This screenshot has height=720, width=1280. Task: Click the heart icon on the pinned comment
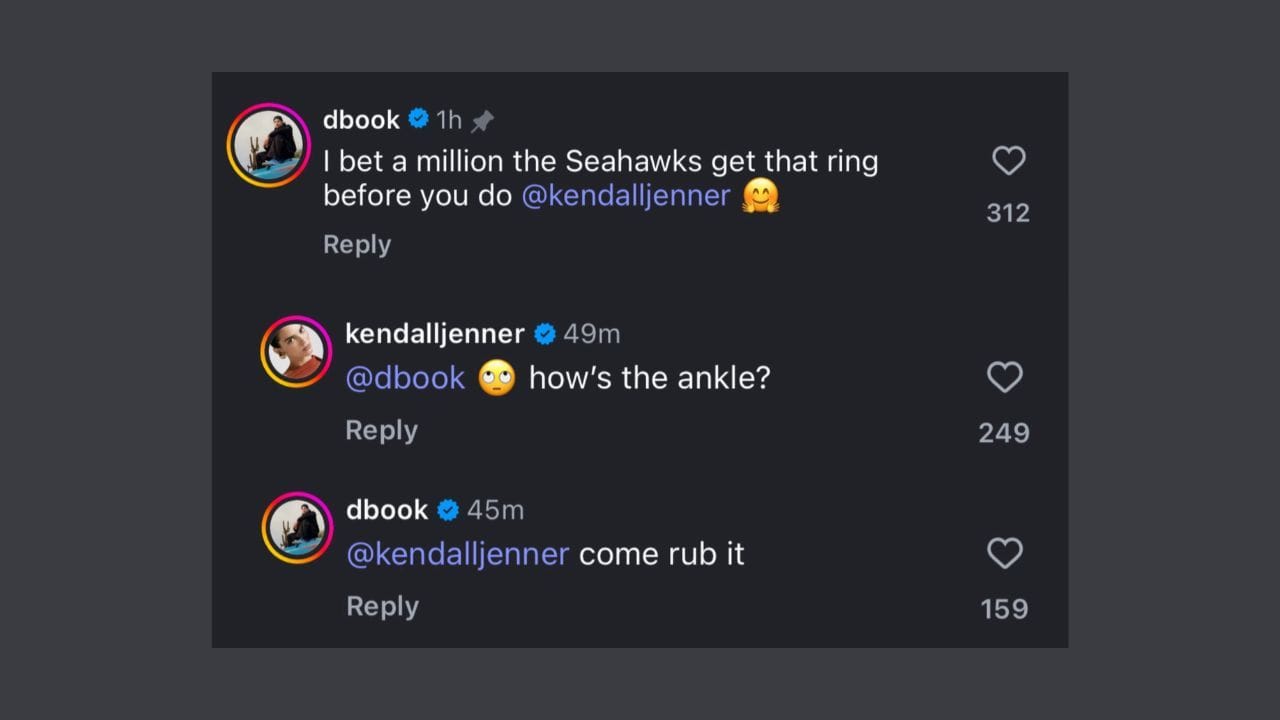point(1008,161)
